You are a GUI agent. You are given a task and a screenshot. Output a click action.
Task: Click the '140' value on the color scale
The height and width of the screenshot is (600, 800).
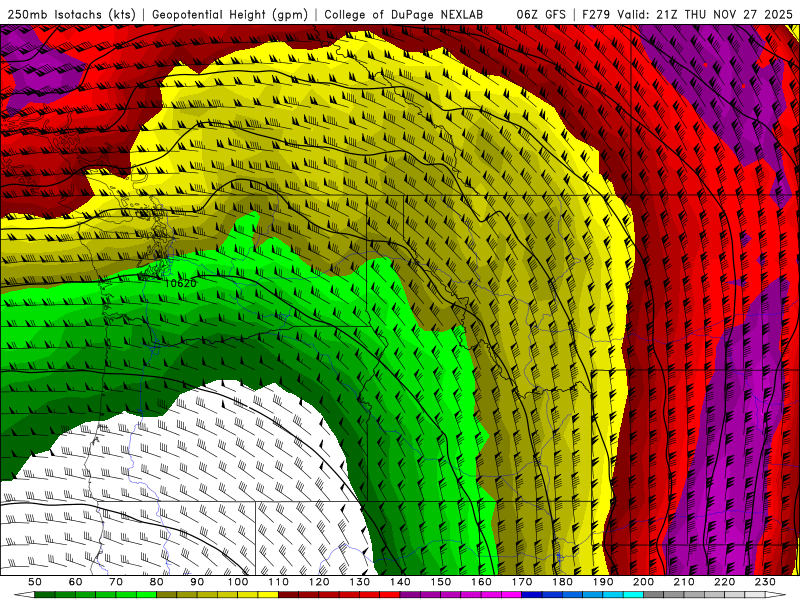point(400,582)
